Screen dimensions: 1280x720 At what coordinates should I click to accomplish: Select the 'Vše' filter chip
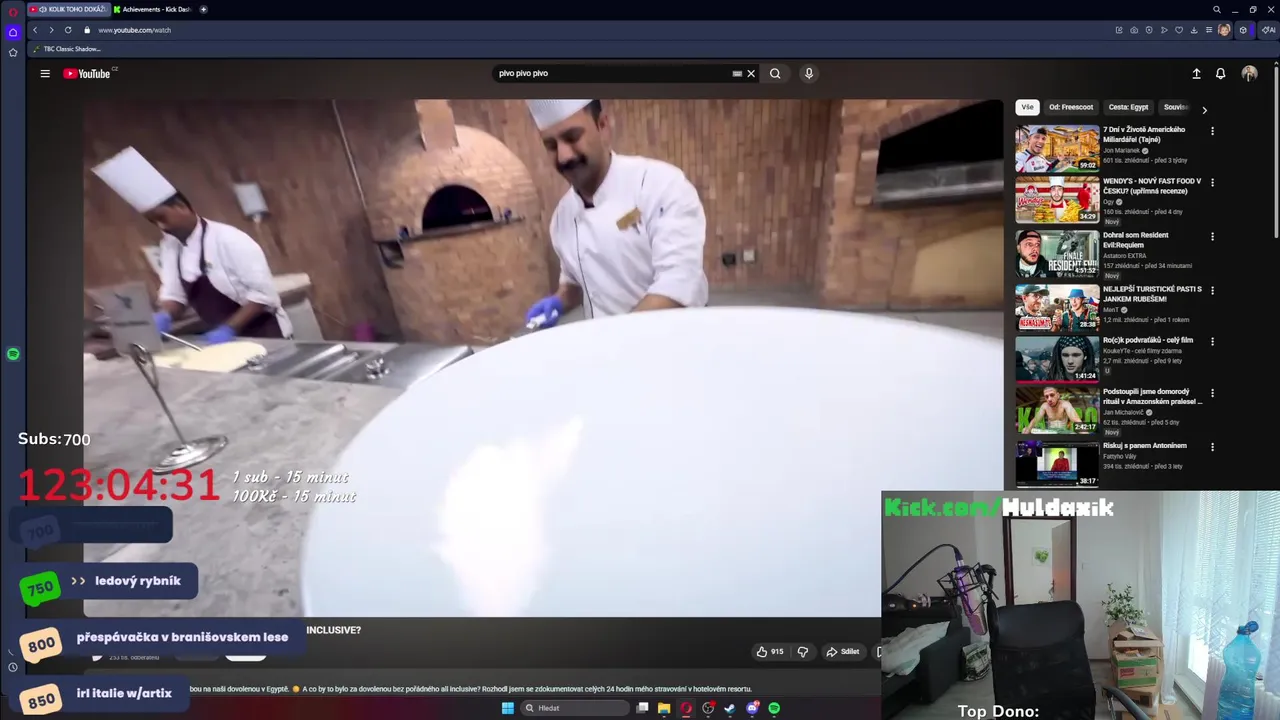[x=1027, y=107]
